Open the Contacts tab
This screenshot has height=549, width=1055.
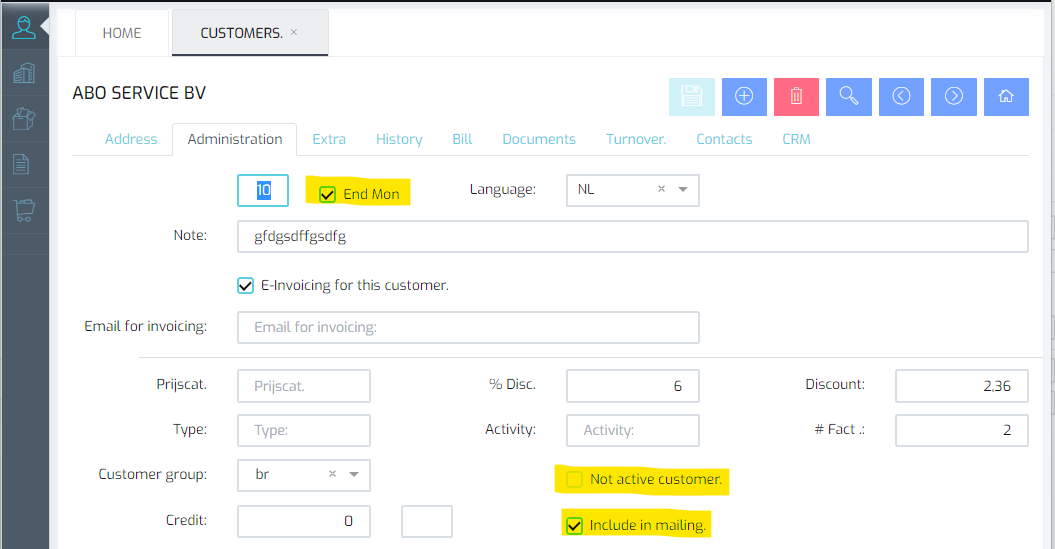tap(724, 139)
